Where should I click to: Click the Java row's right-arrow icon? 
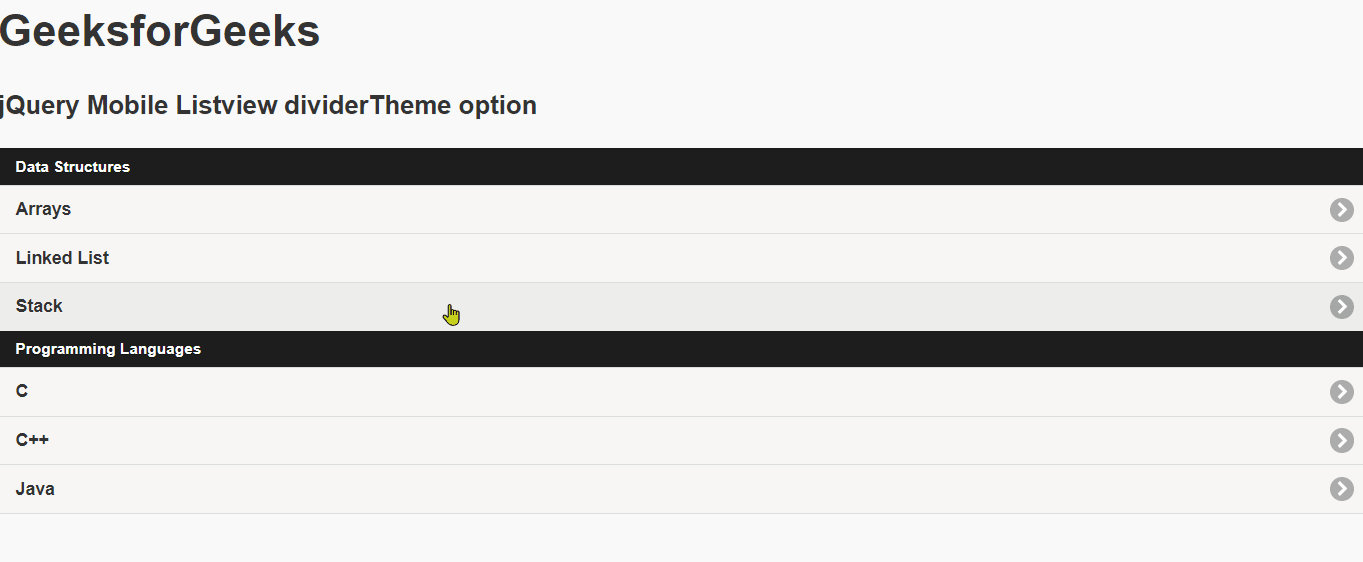point(1341,489)
